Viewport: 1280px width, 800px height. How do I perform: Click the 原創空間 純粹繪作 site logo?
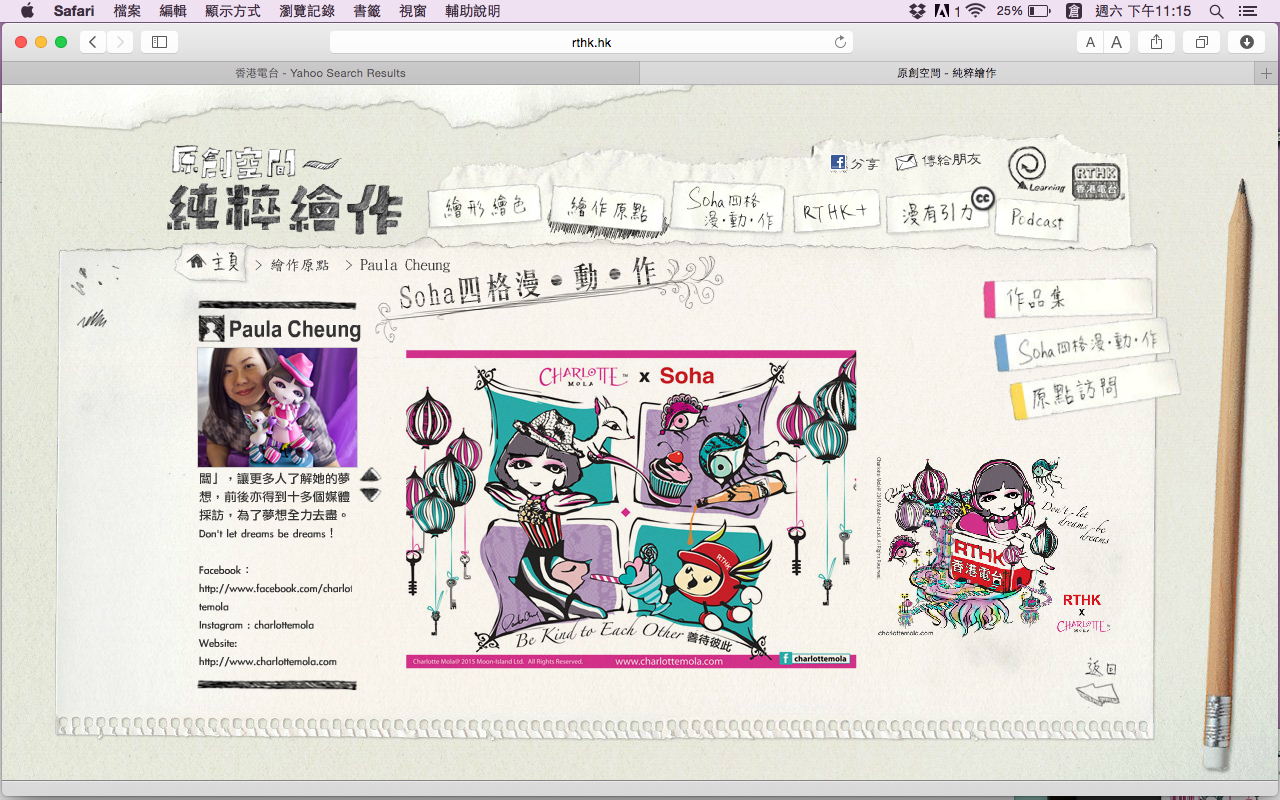coord(287,190)
